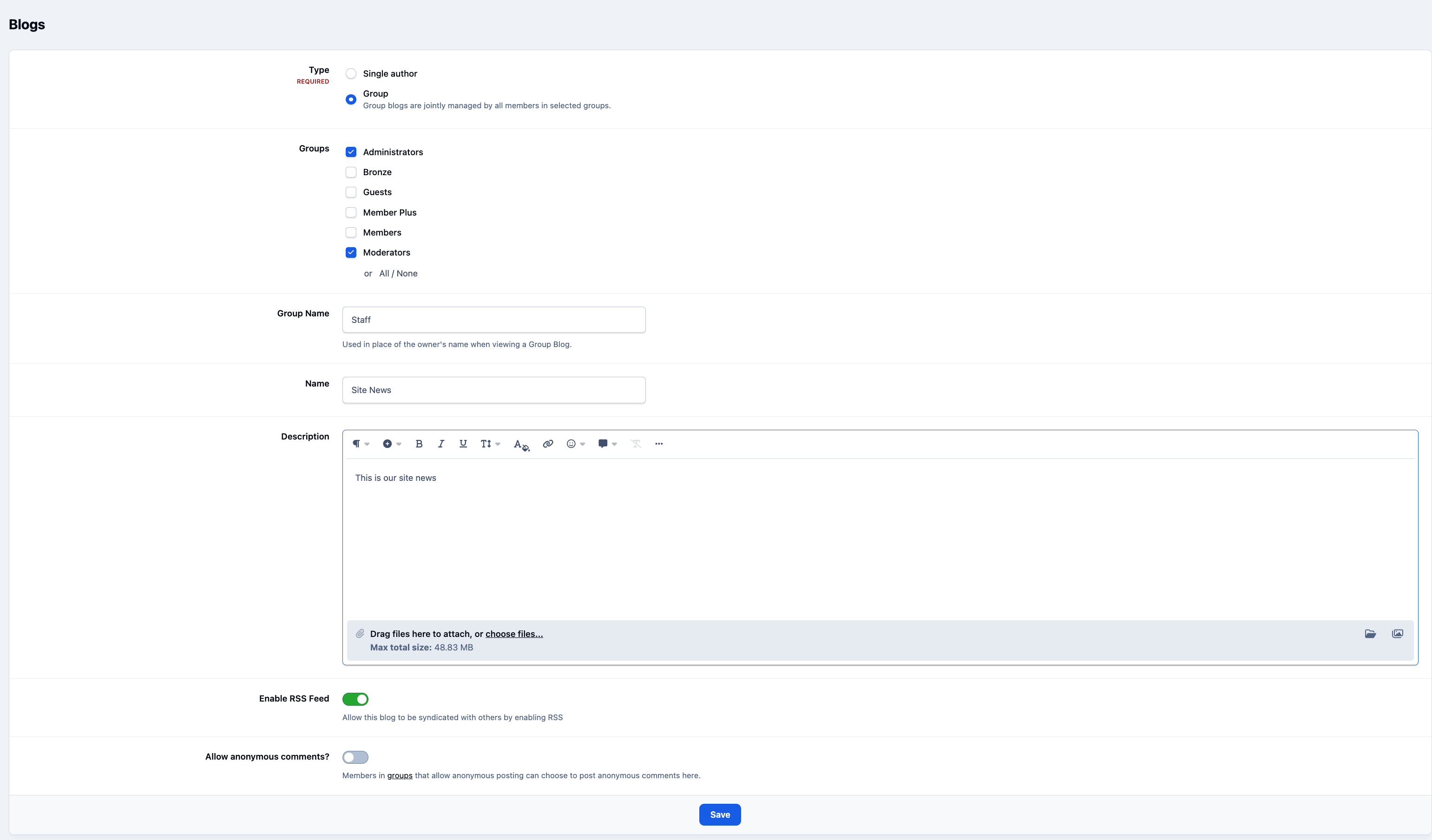Open the emoji picker dropdown

pos(576,444)
